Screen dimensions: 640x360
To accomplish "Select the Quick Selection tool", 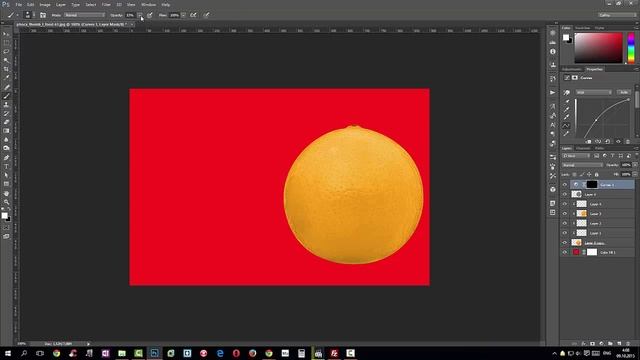I will click(x=6, y=60).
